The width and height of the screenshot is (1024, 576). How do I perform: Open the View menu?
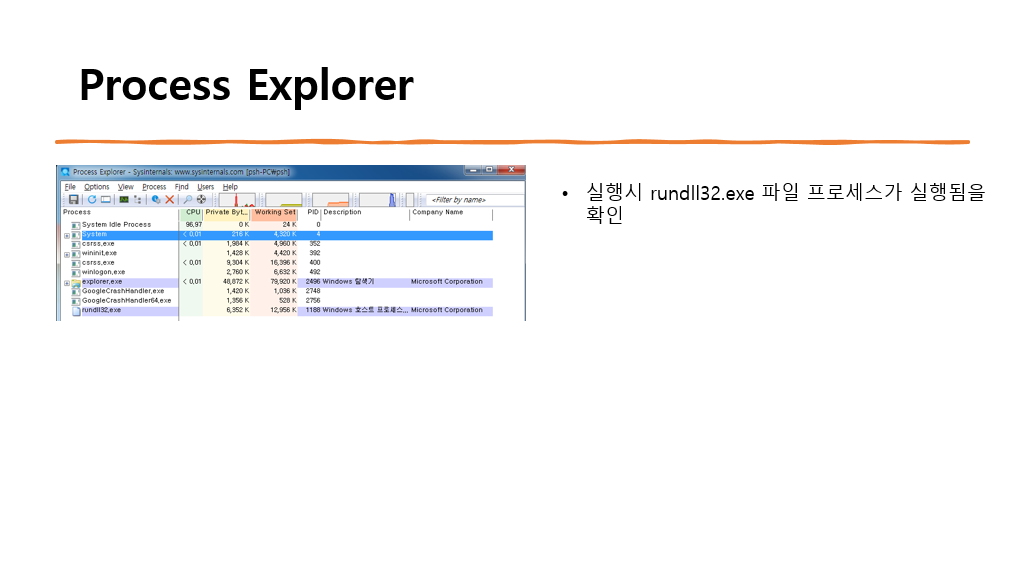[x=125, y=187]
